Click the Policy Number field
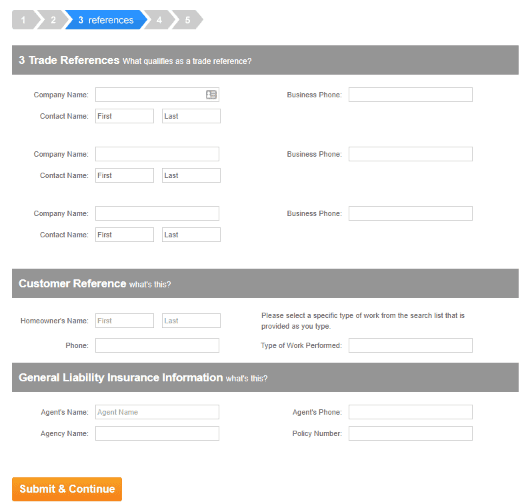 click(410, 433)
